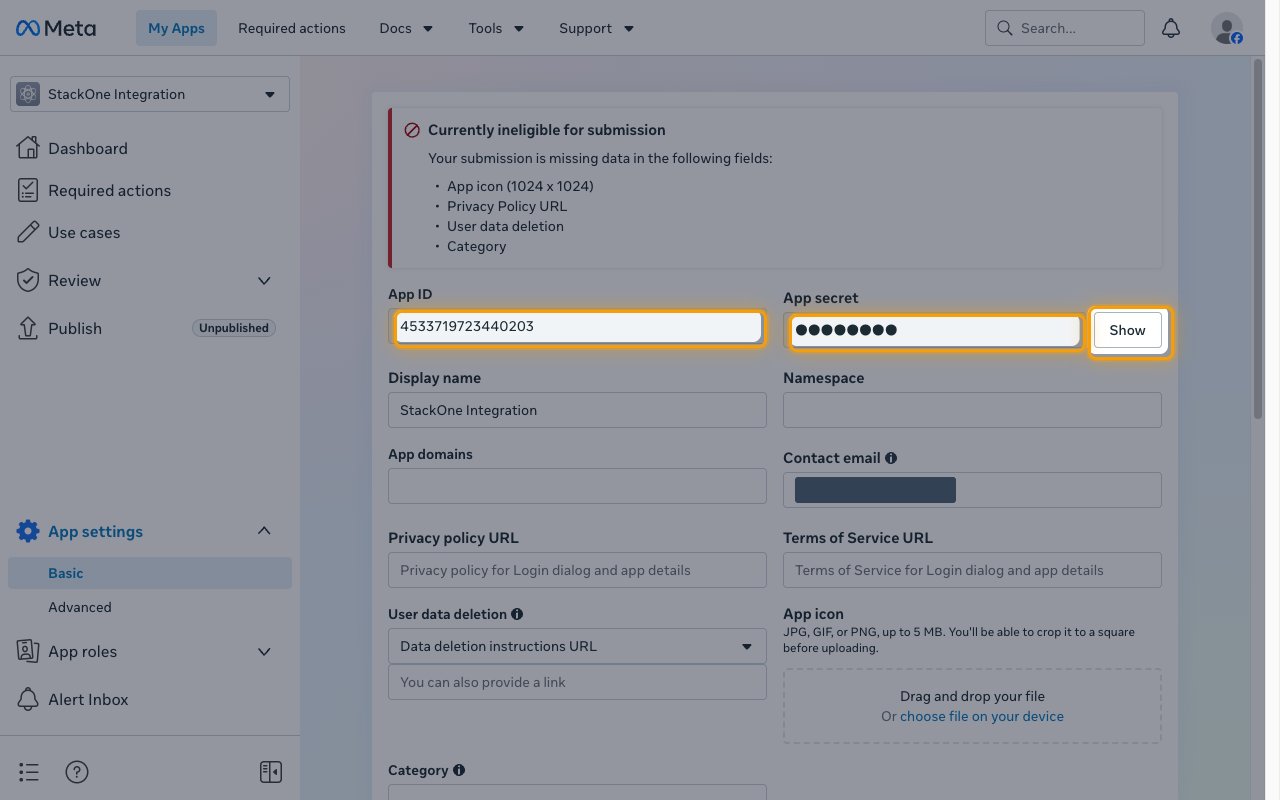
Task: Show the App secret
Action: tap(1127, 330)
